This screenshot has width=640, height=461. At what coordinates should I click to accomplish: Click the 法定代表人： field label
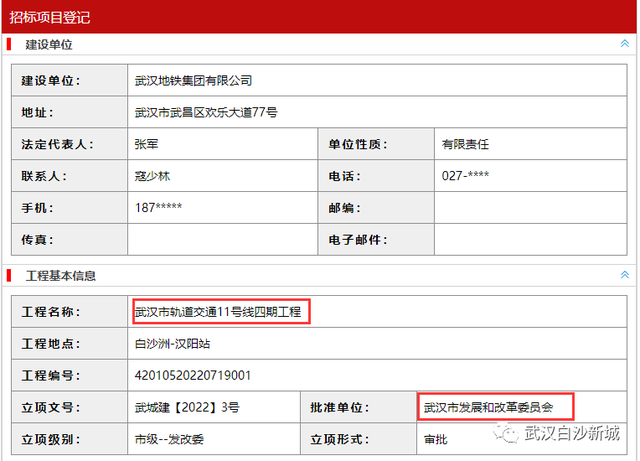(57, 144)
